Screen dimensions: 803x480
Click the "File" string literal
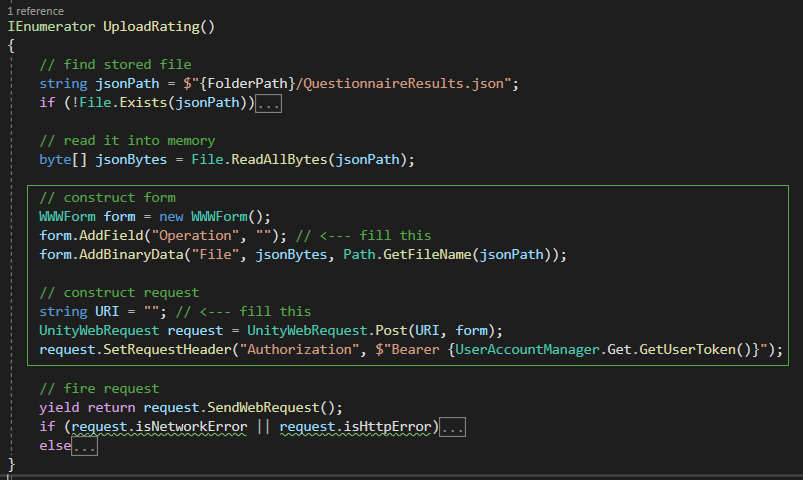[215, 254]
